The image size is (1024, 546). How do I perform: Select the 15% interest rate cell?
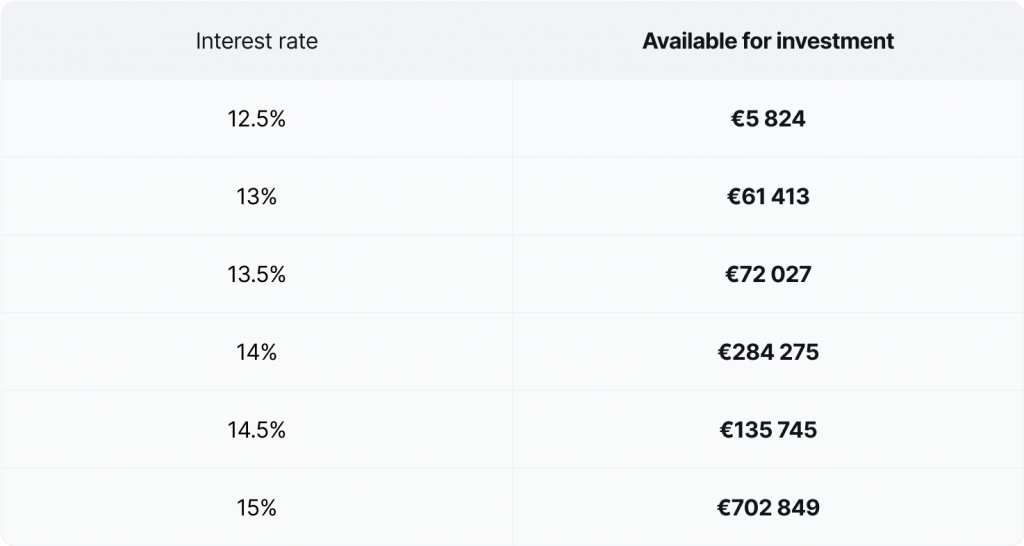pos(257,507)
